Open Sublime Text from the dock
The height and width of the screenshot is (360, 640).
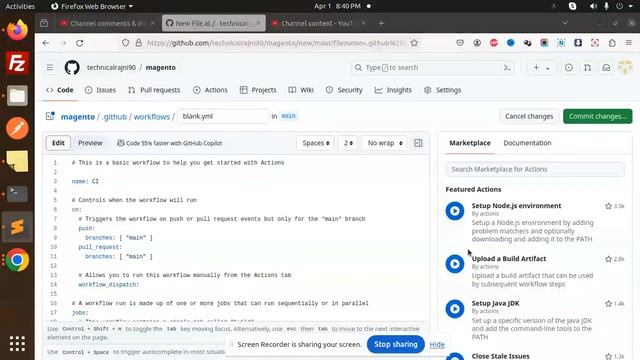tap(17, 227)
